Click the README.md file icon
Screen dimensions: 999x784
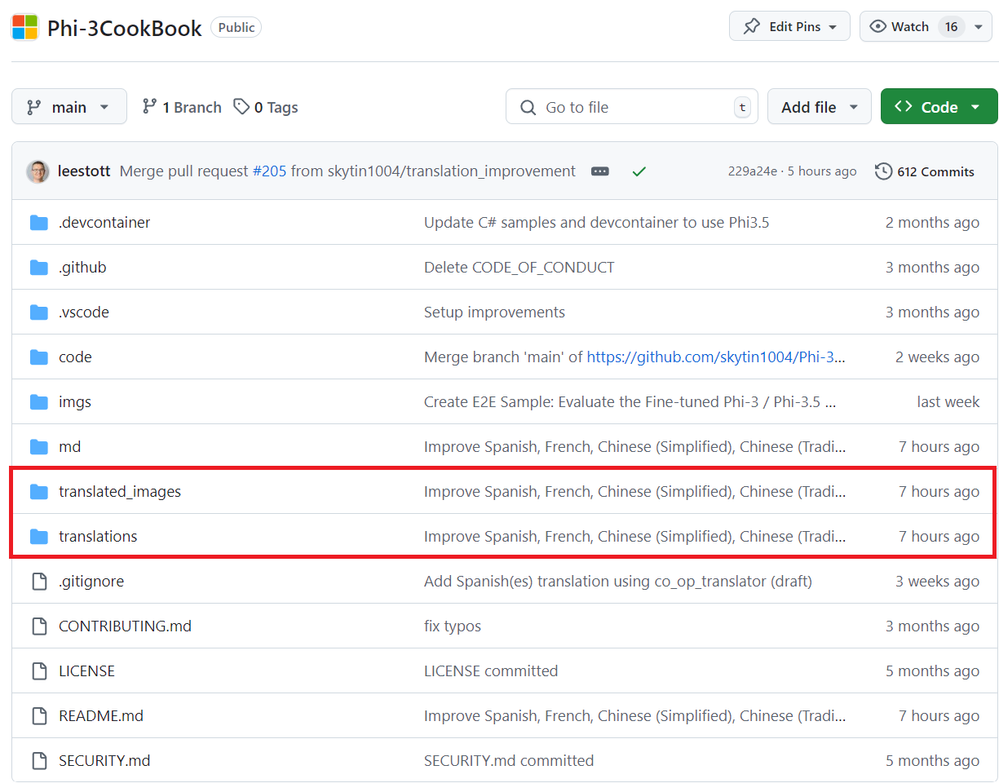click(x=40, y=716)
